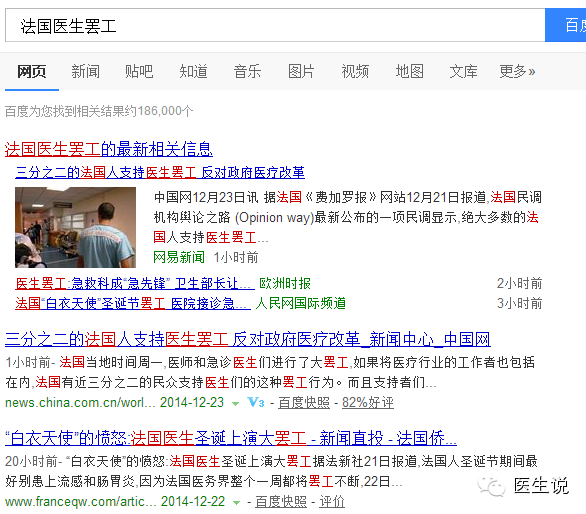
Task: Click the blue V3 verification badge
Action: coord(256,403)
